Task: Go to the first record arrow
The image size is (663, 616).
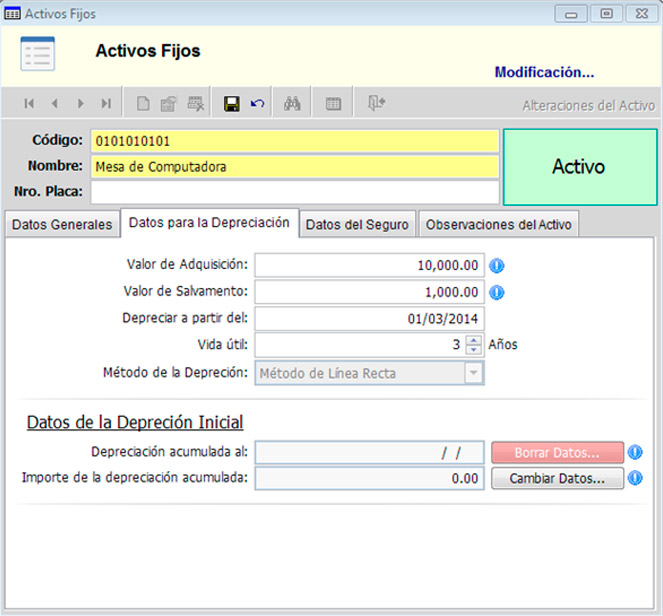Action: [29, 104]
